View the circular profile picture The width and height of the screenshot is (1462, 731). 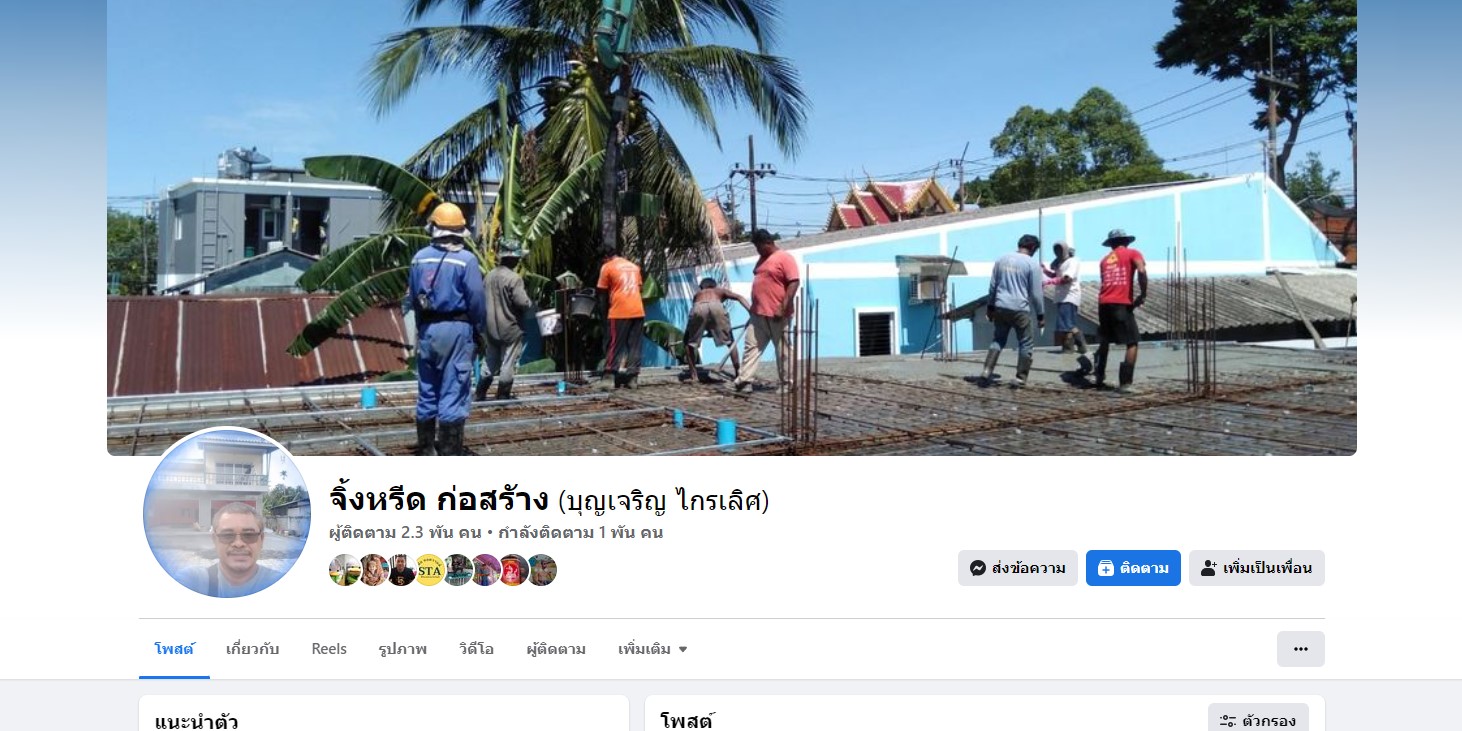pyautogui.click(x=227, y=514)
